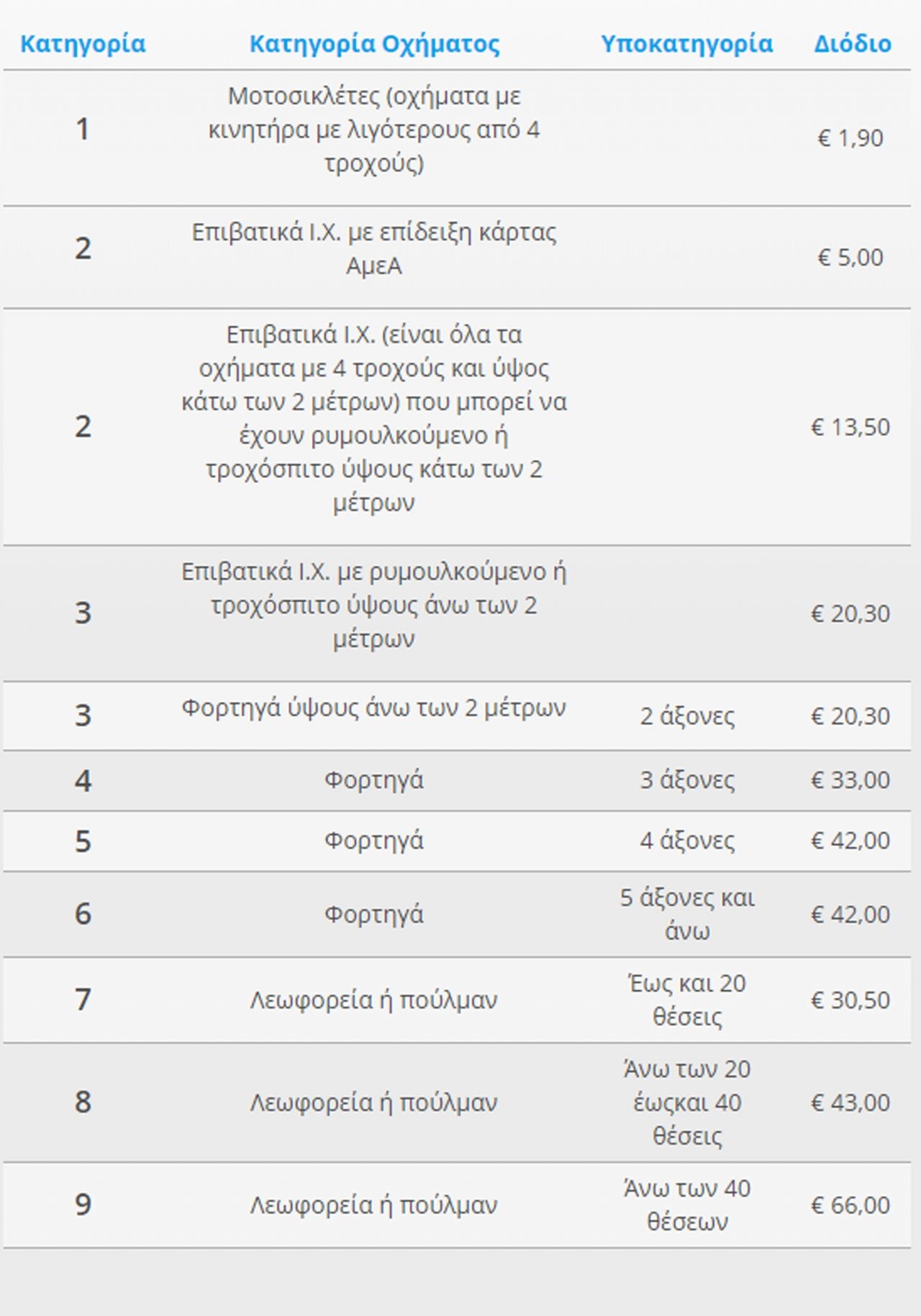Click the "Διόδιο" column header
Image resolution: width=921 pixels, height=1316 pixels.
tap(853, 44)
